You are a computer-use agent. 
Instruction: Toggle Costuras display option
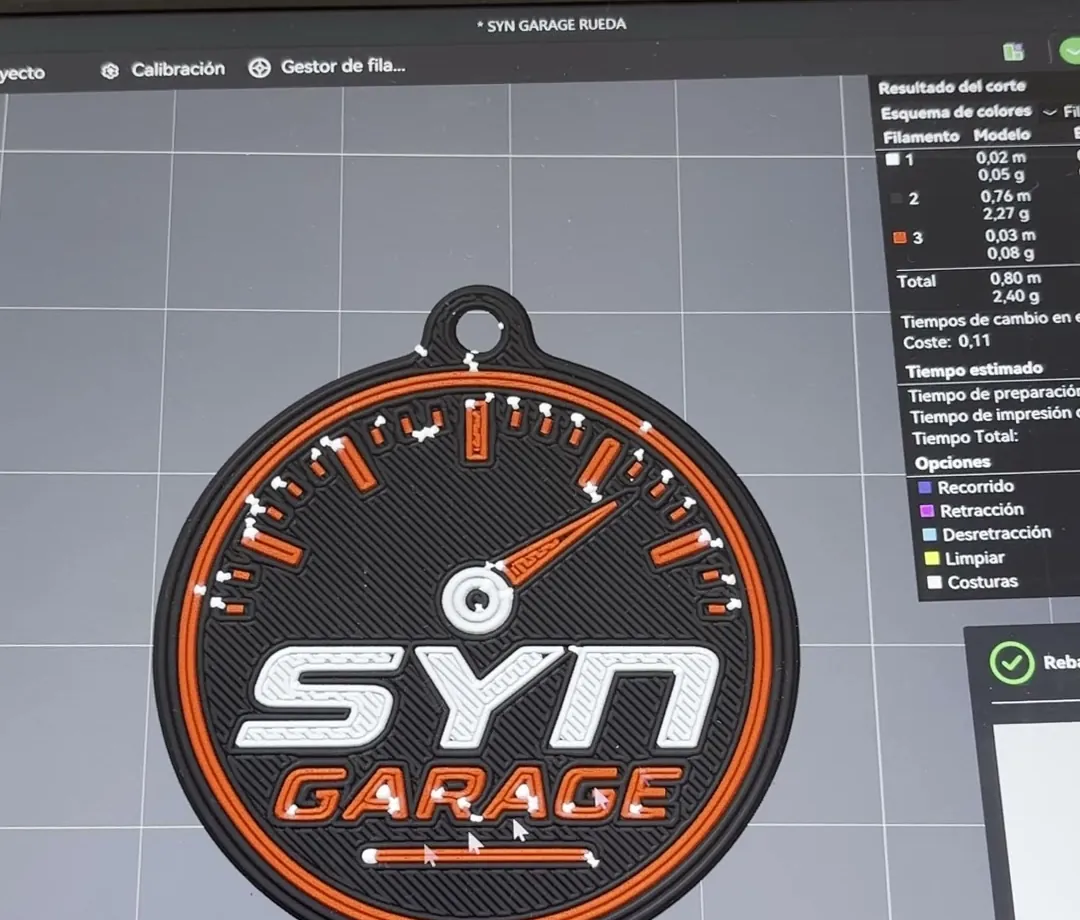pos(934,583)
